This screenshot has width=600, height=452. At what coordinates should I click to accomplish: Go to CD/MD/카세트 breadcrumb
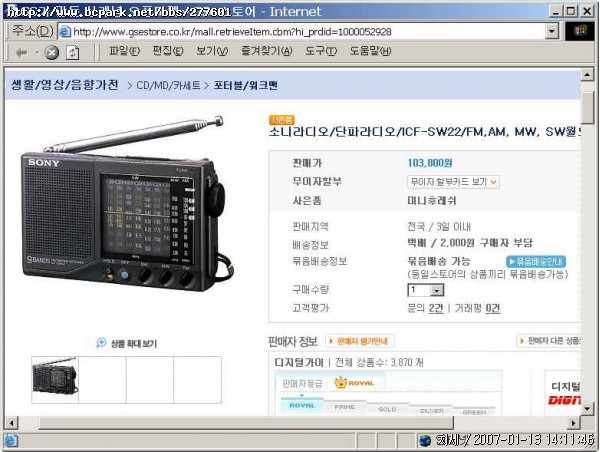coord(168,85)
